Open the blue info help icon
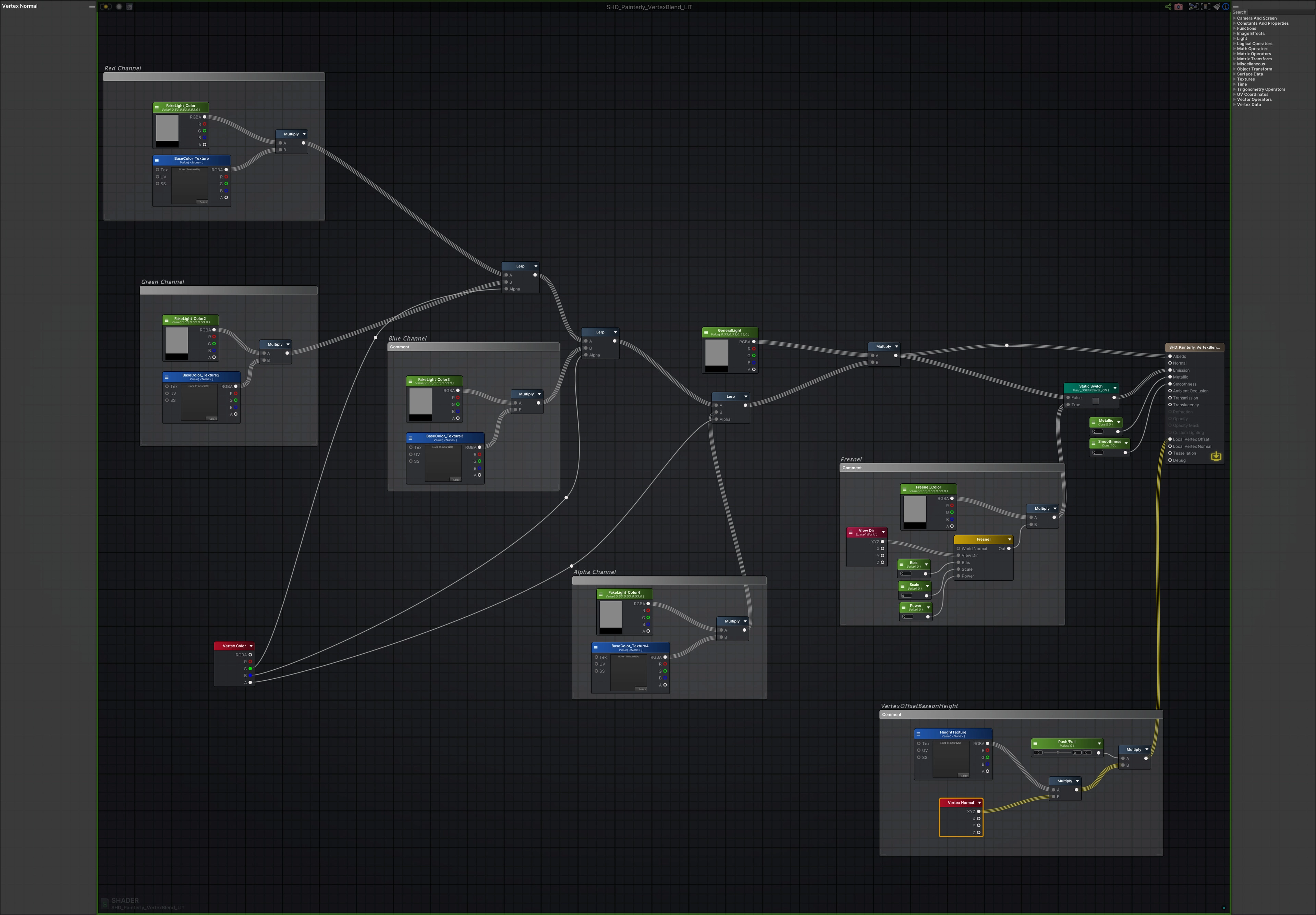The width and height of the screenshot is (1316, 915). coord(1226,7)
